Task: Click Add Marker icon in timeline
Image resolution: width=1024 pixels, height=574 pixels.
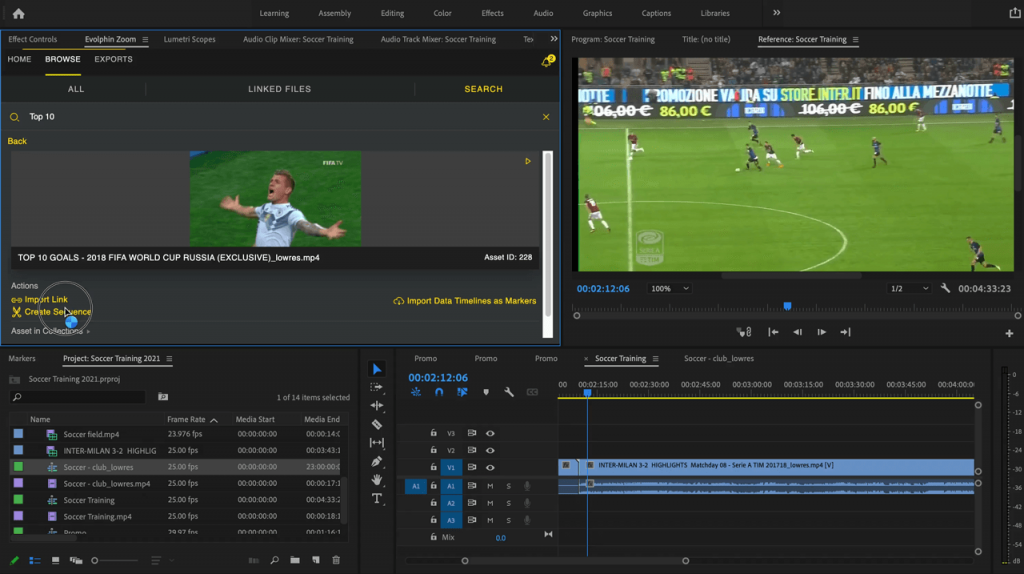Action: [486, 392]
